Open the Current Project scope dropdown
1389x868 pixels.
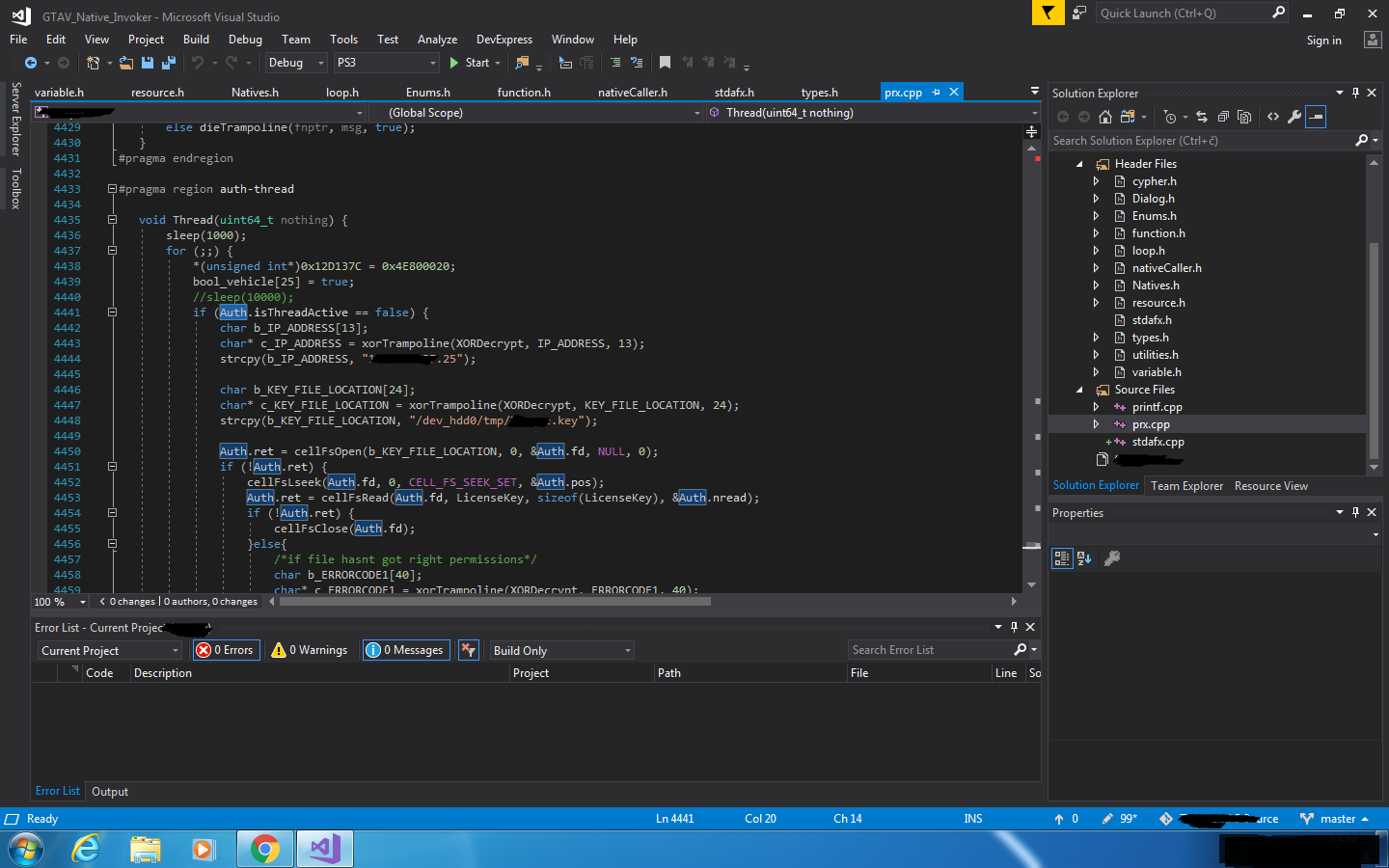pos(109,651)
